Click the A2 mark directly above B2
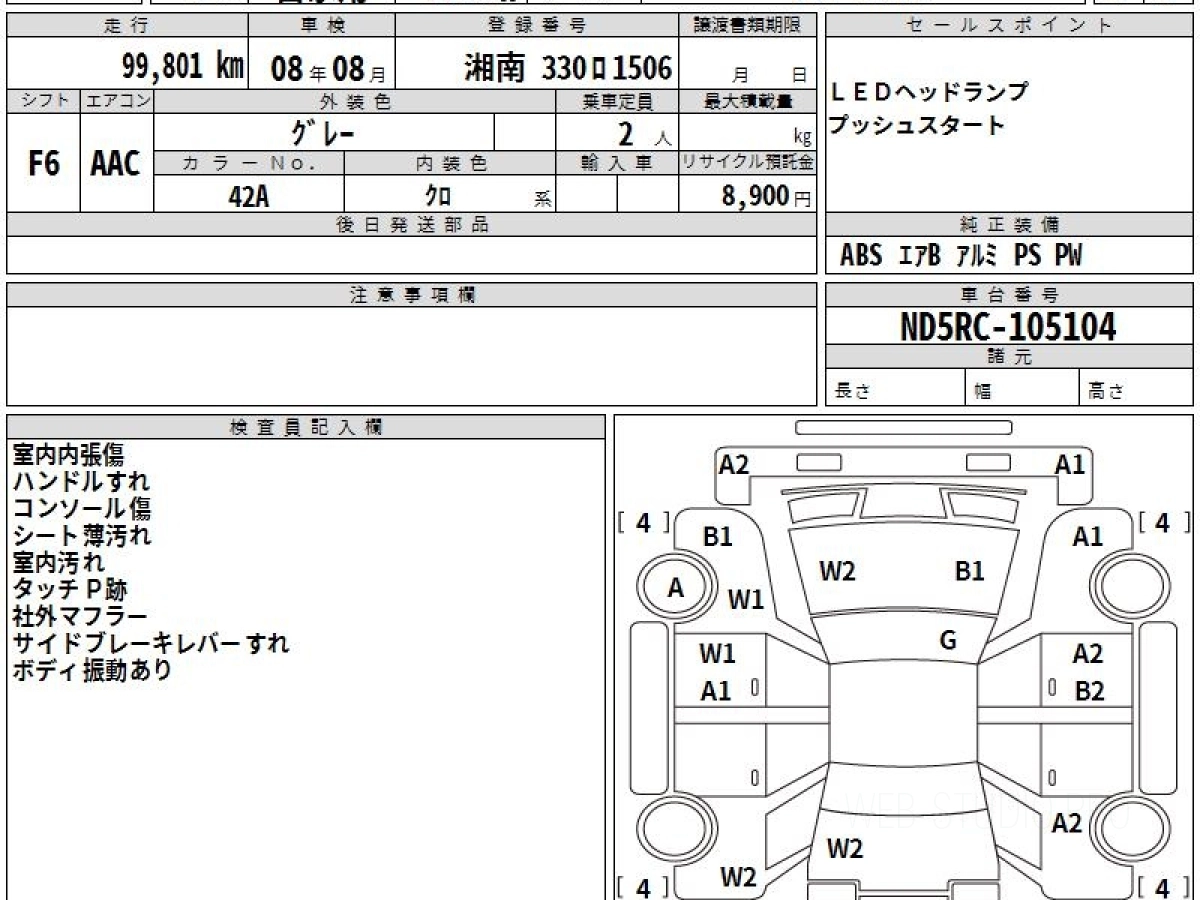Screen dimensions: 1200x900 (1088, 654)
